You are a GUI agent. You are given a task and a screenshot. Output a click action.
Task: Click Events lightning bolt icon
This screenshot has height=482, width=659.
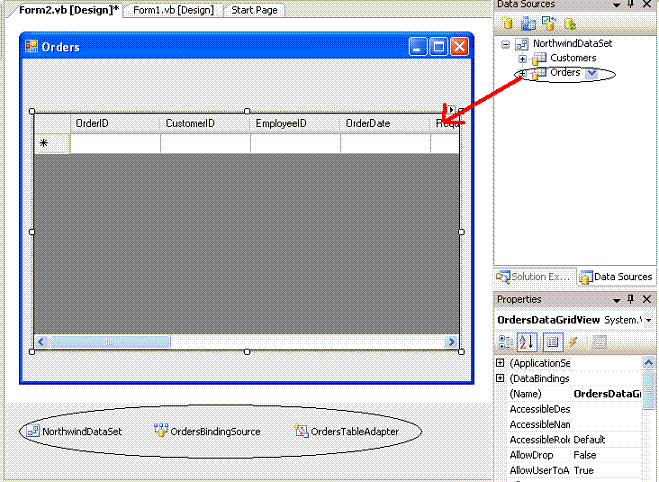pos(573,342)
